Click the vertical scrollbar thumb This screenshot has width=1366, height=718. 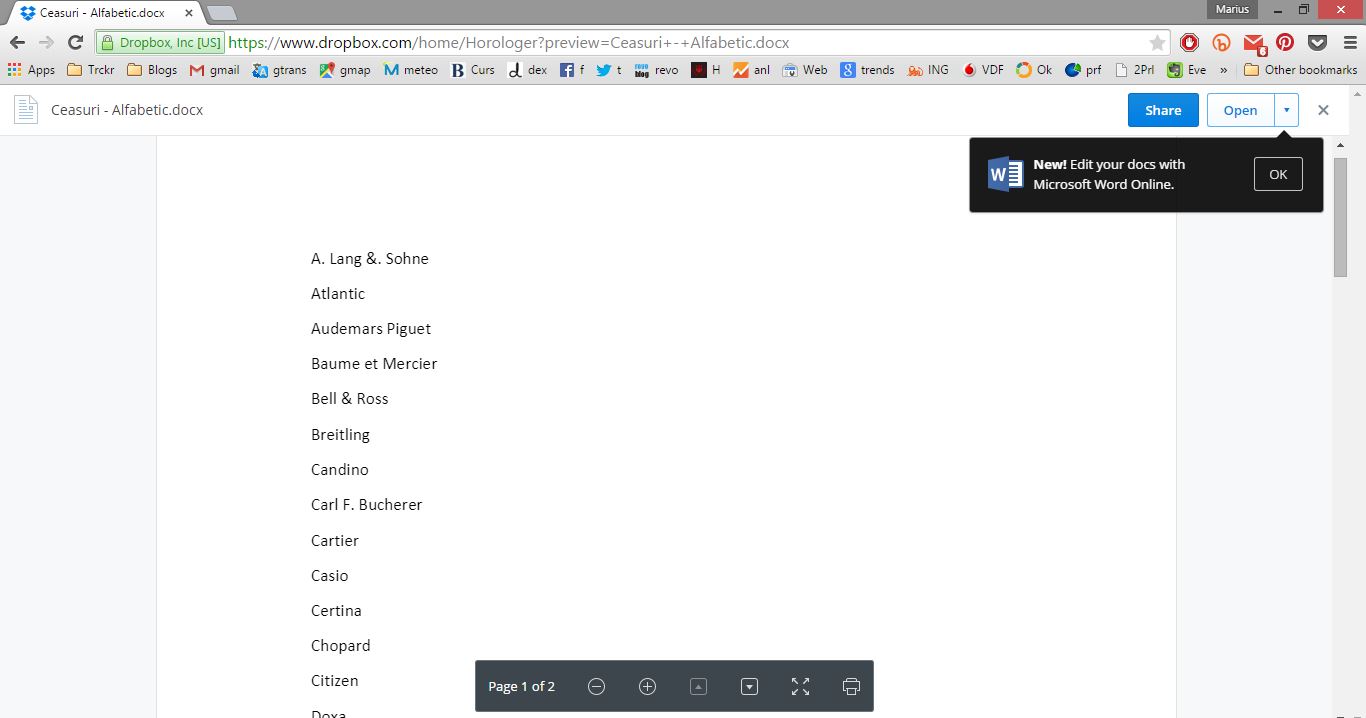tap(1341, 216)
